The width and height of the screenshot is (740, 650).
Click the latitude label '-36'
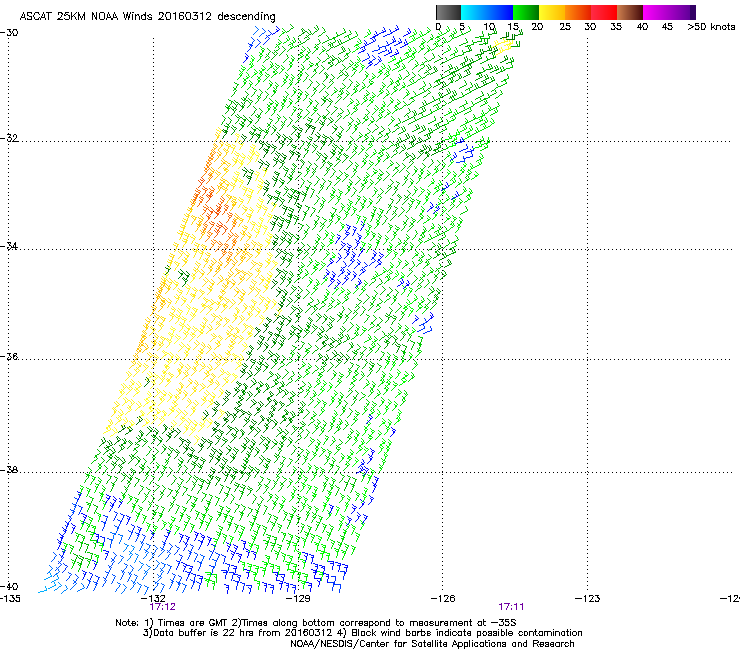coord(9,356)
